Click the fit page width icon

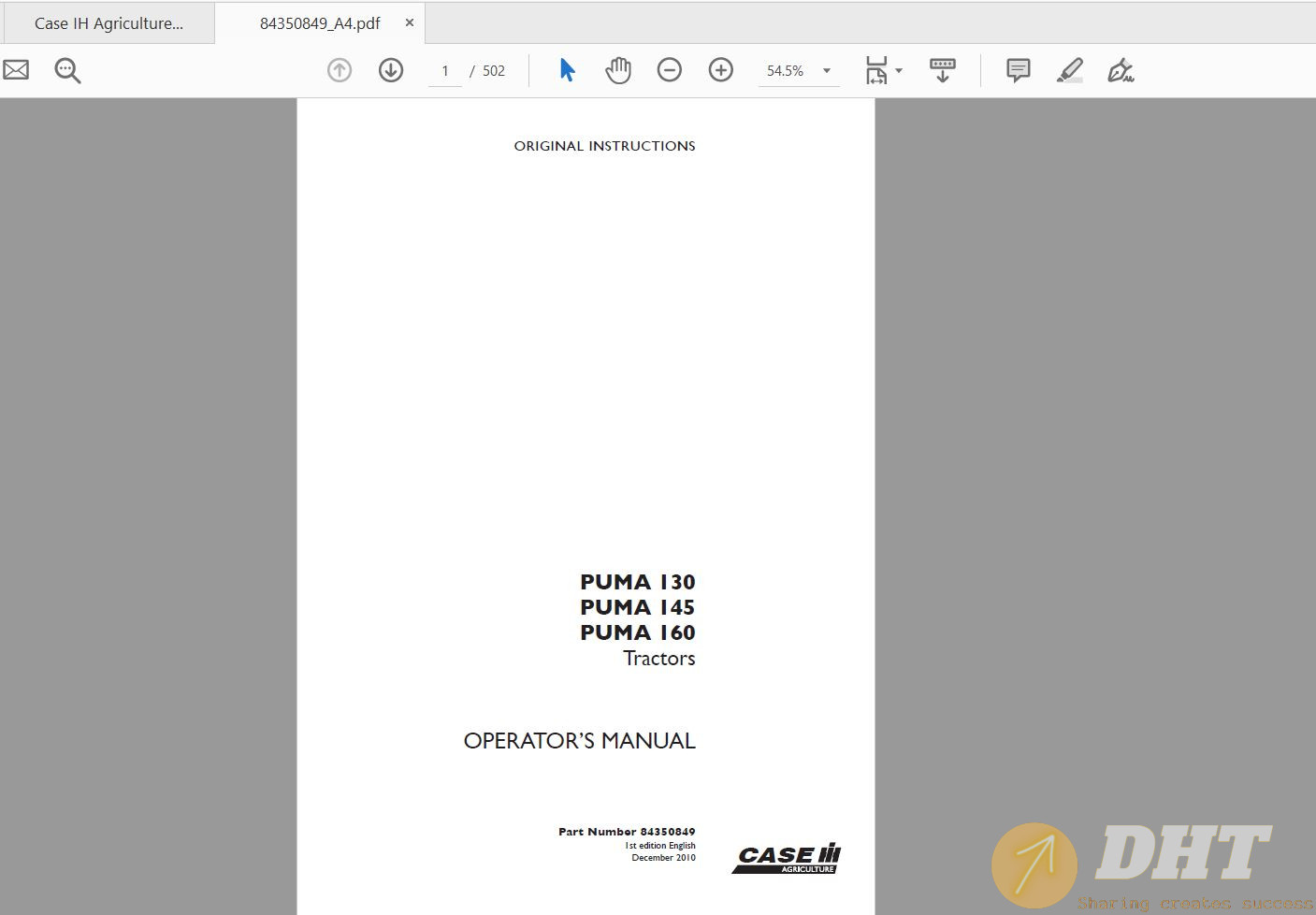tap(875, 70)
